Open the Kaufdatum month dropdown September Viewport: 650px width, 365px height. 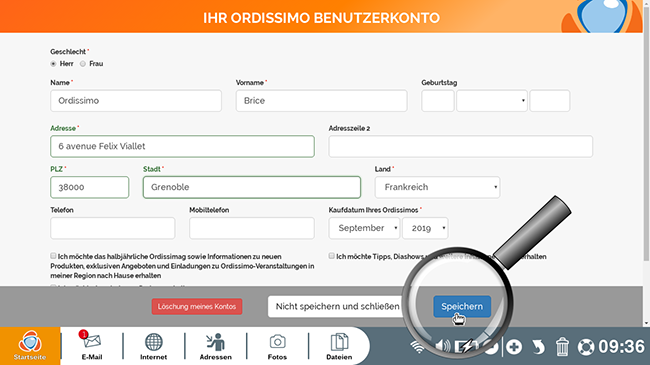(x=364, y=228)
